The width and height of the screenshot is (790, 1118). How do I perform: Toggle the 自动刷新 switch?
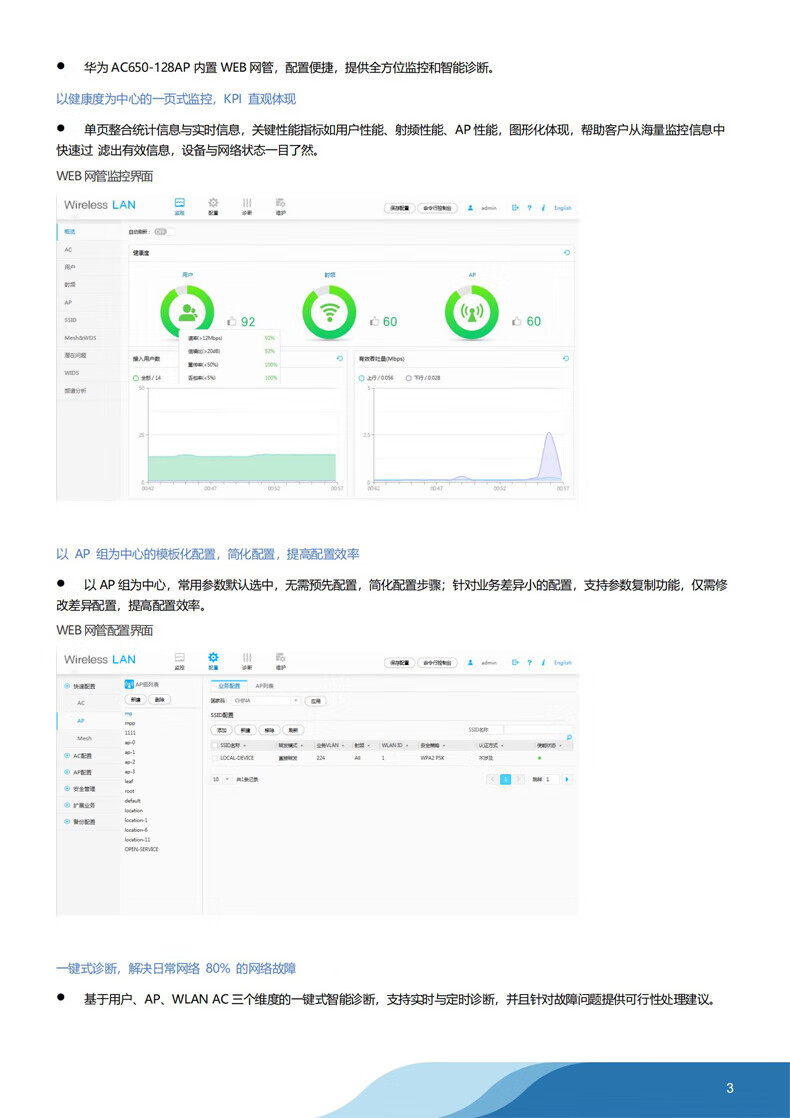[161, 231]
